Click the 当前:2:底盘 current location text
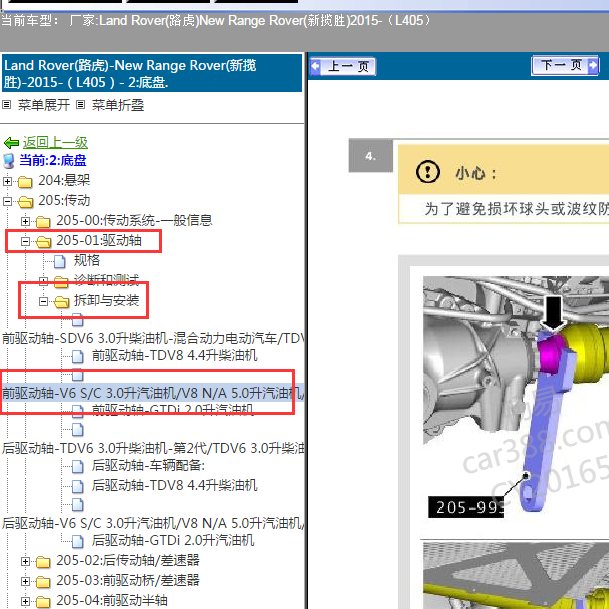The height and width of the screenshot is (609, 609). click(x=53, y=160)
